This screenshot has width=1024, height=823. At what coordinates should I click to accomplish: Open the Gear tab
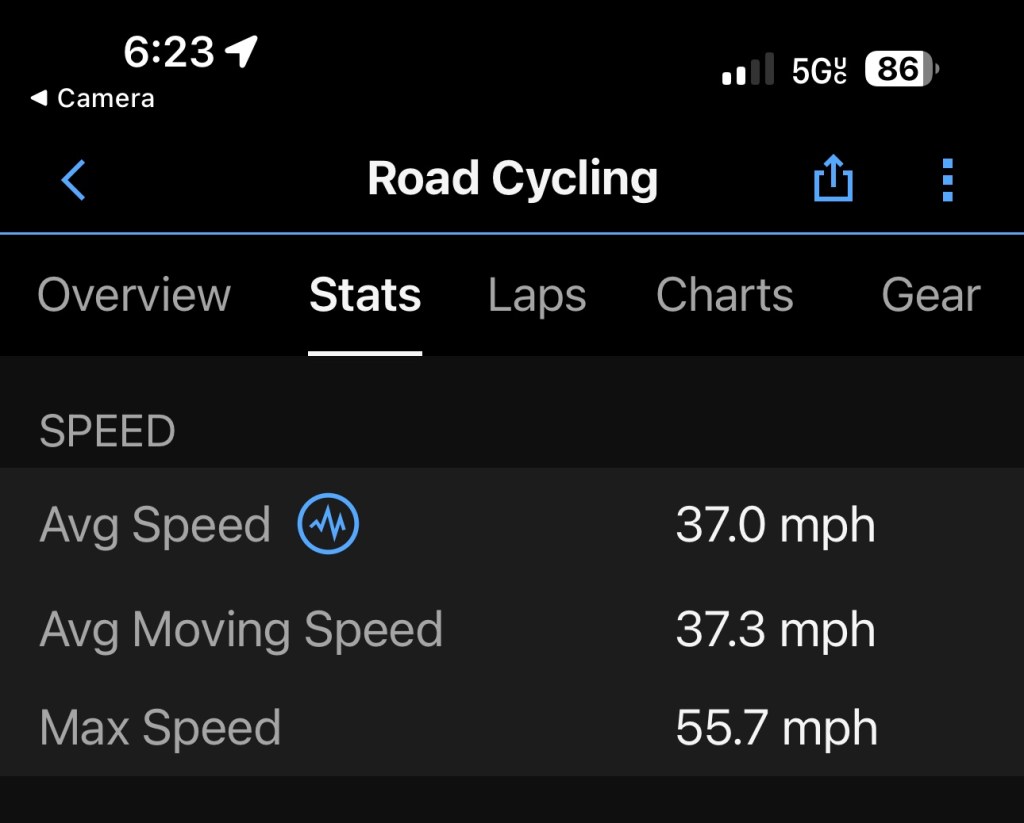[x=930, y=295]
